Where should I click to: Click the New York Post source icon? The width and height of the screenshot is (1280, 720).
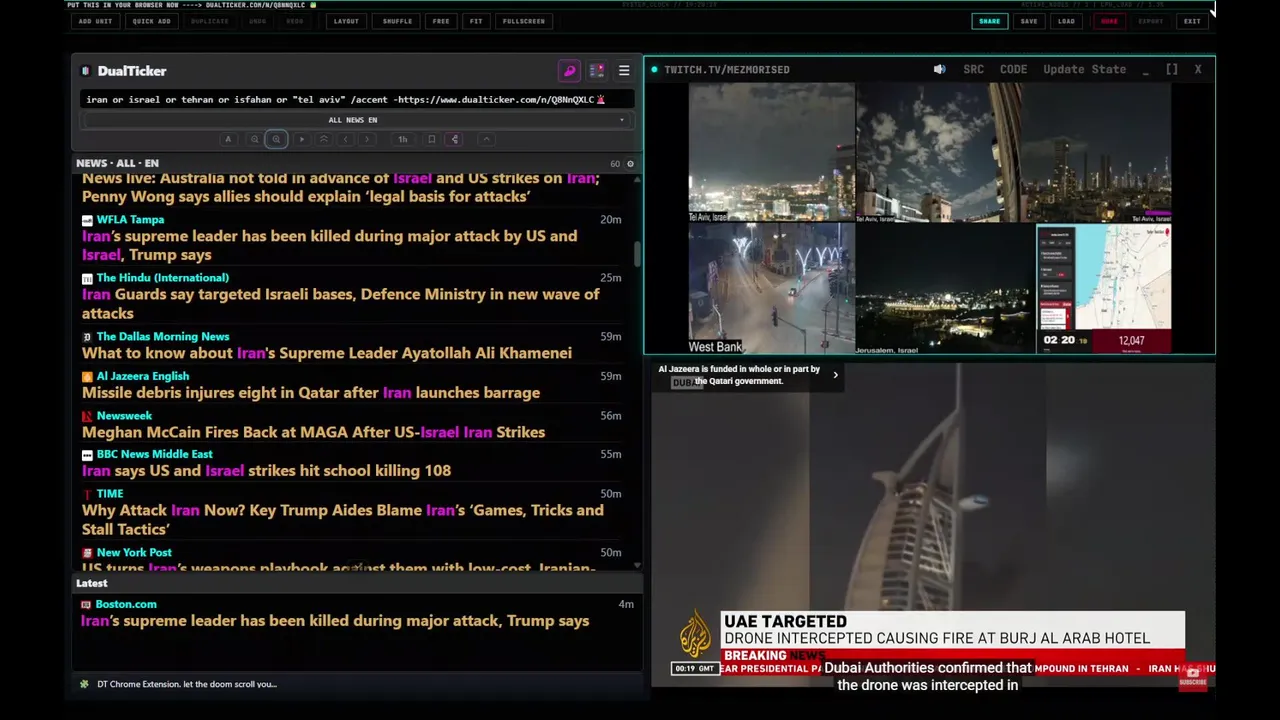coord(87,553)
